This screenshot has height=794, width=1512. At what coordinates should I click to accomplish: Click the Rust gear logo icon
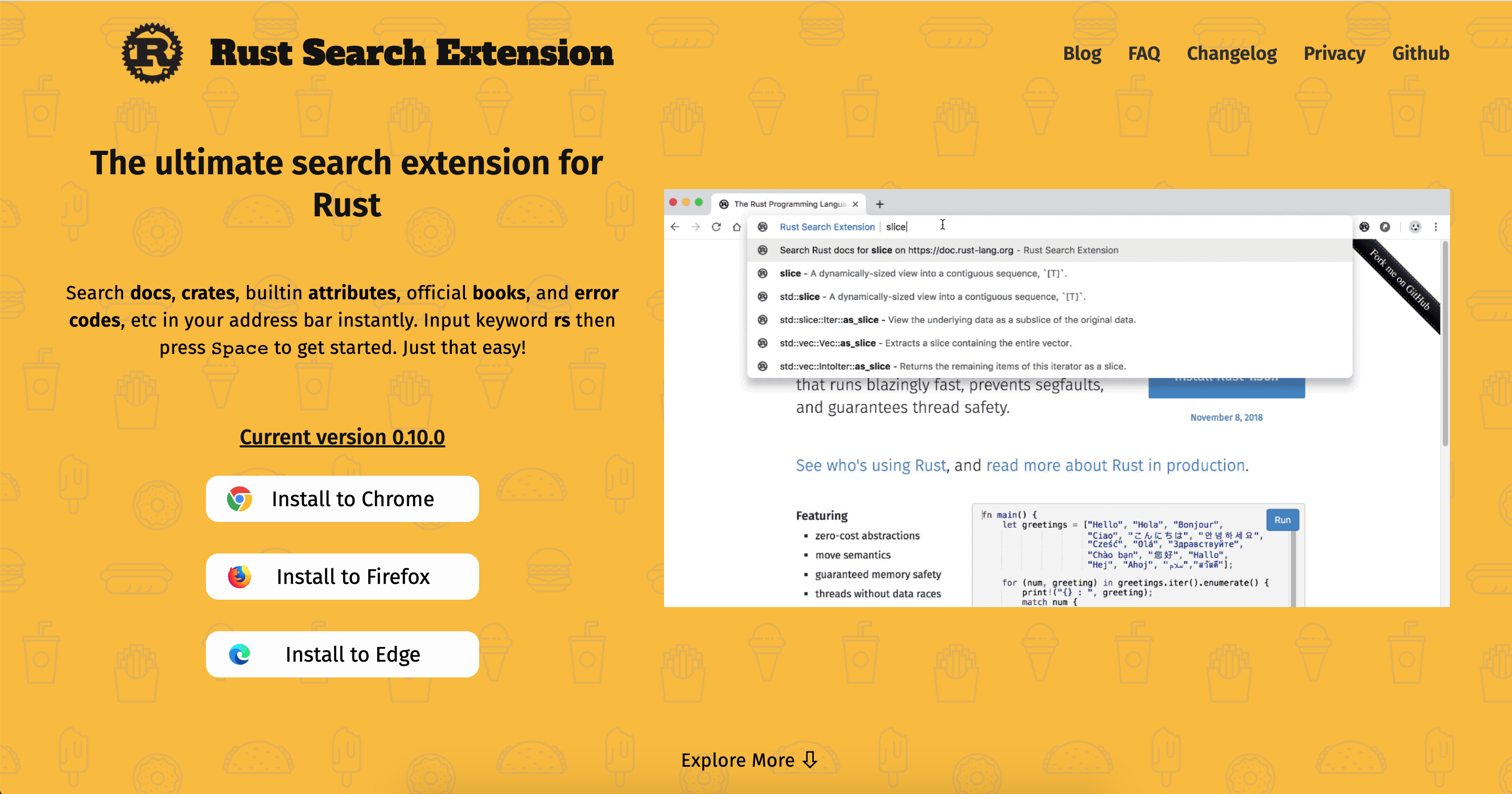152,53
